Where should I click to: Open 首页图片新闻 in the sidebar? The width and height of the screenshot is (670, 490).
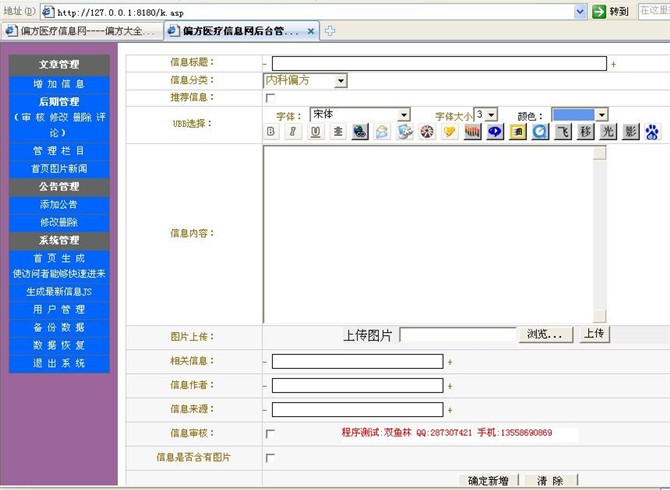click(x=59, y=169)
